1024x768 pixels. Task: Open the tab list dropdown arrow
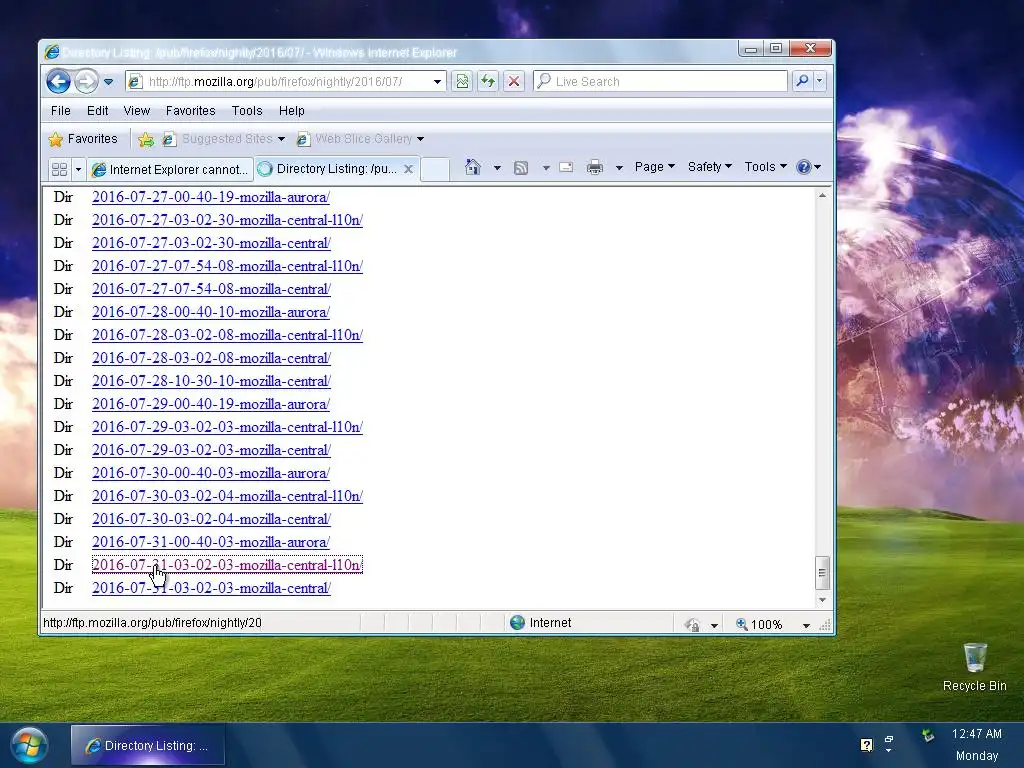click(78, 170)
